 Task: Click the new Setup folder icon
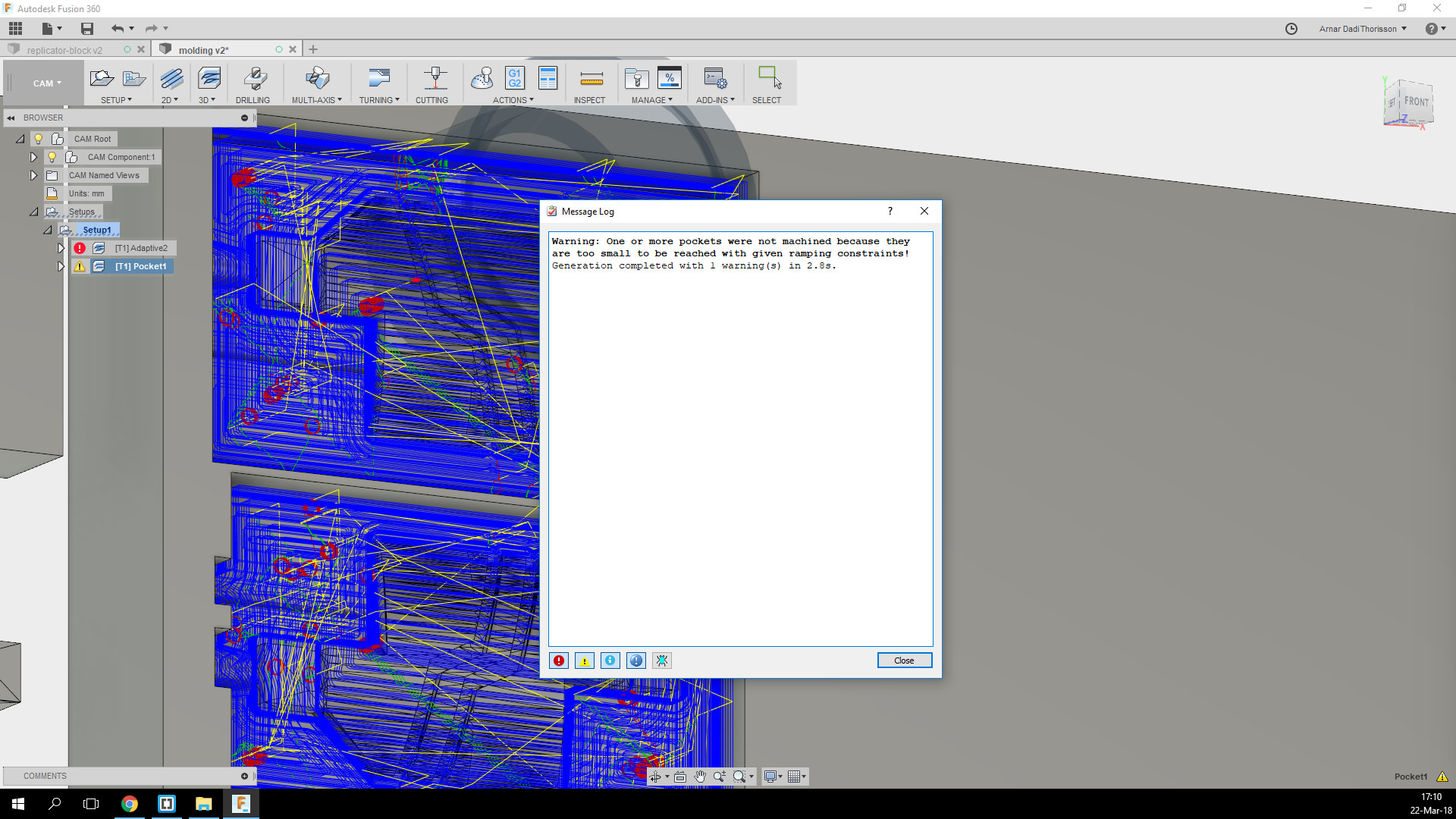point(102,78)
